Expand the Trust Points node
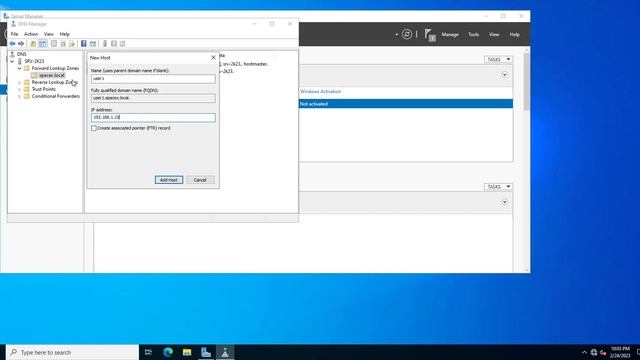This screenshot has width=640, height=360. [x=19, y=89]
